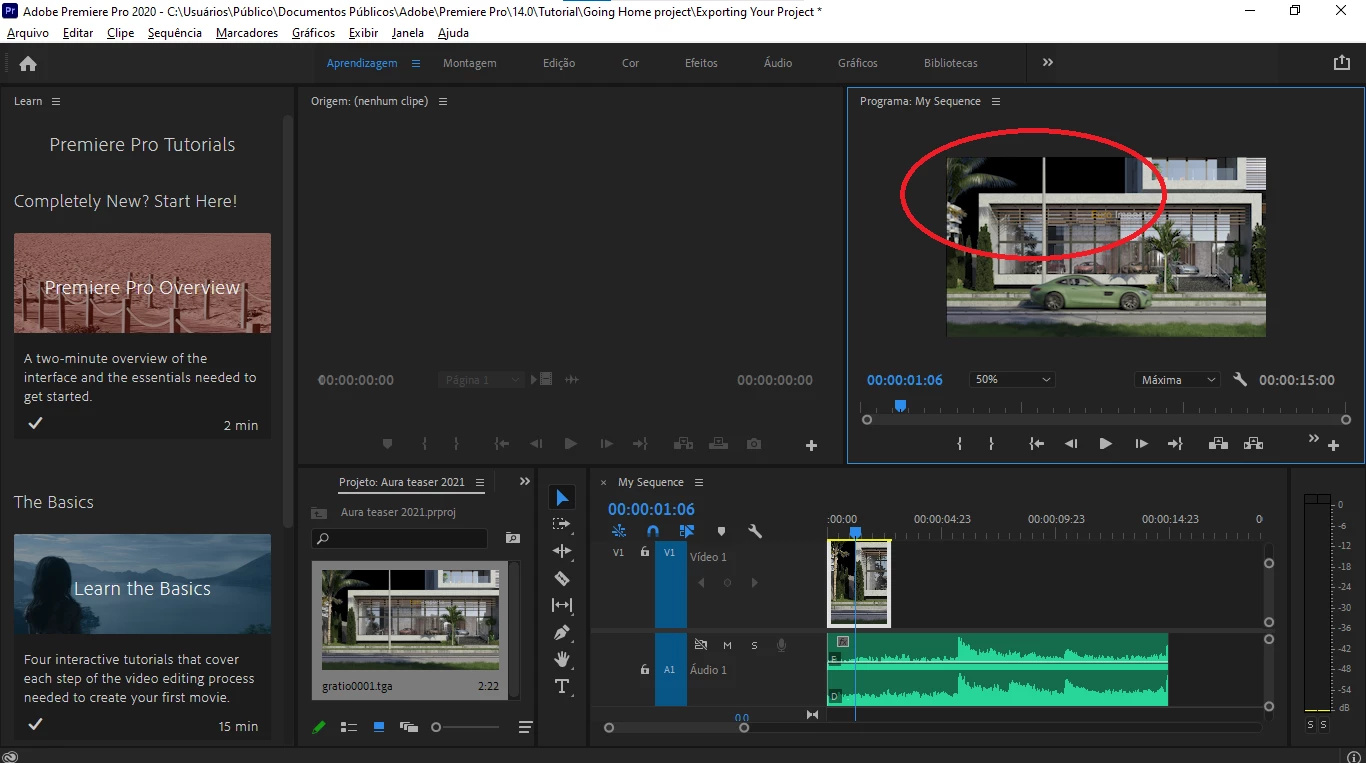Switch Project panel to freeform view

click(x=408, y=727)
